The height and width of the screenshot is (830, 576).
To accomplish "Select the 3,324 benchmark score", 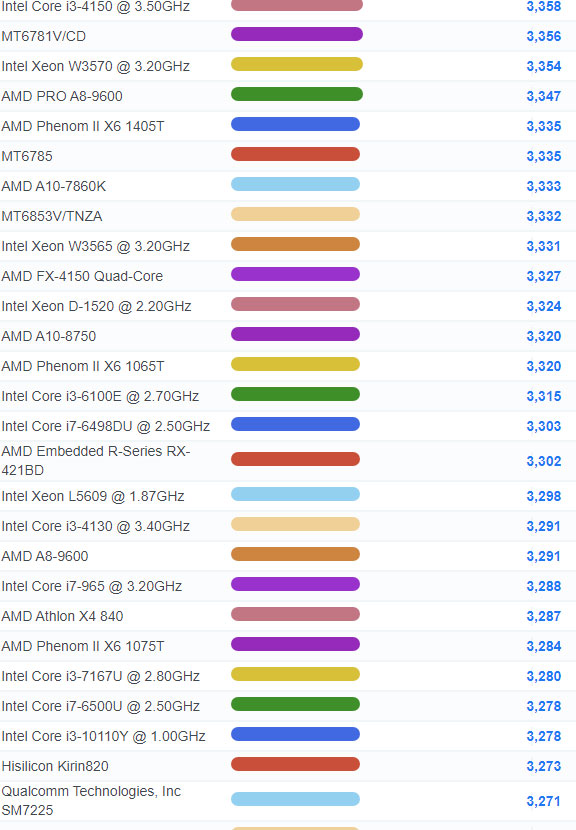I will [544, 306].
